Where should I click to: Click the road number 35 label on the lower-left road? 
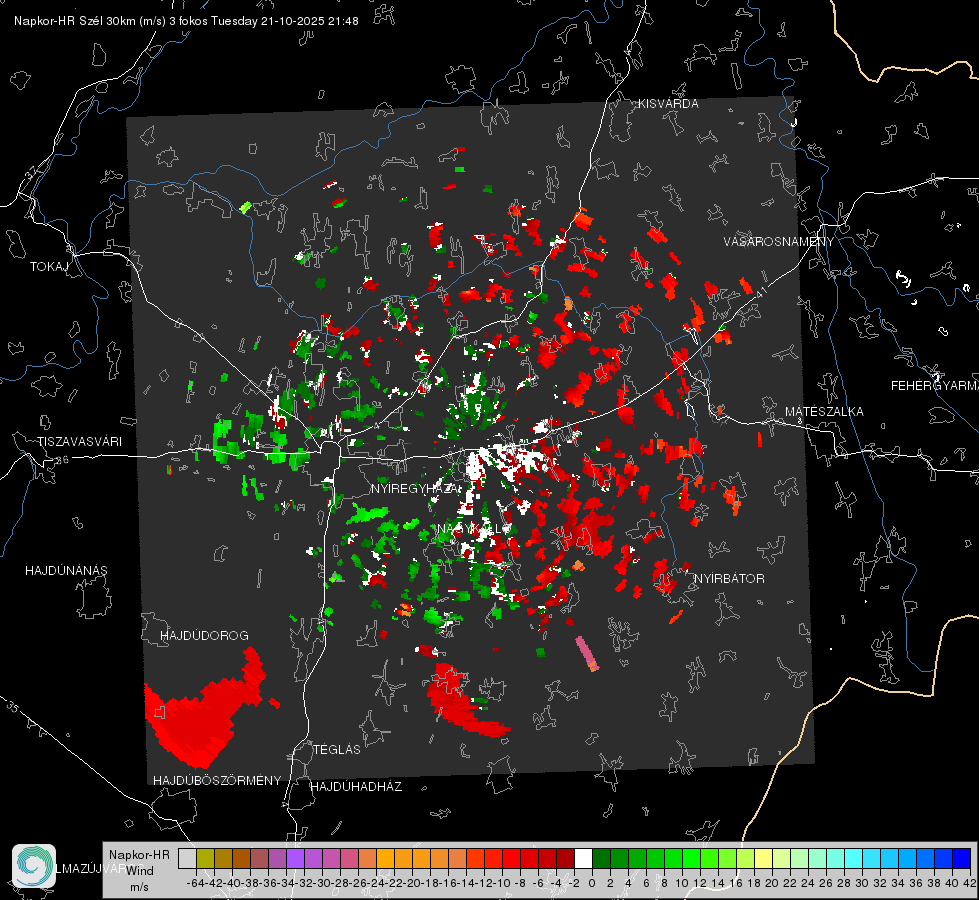pos(12,706)
